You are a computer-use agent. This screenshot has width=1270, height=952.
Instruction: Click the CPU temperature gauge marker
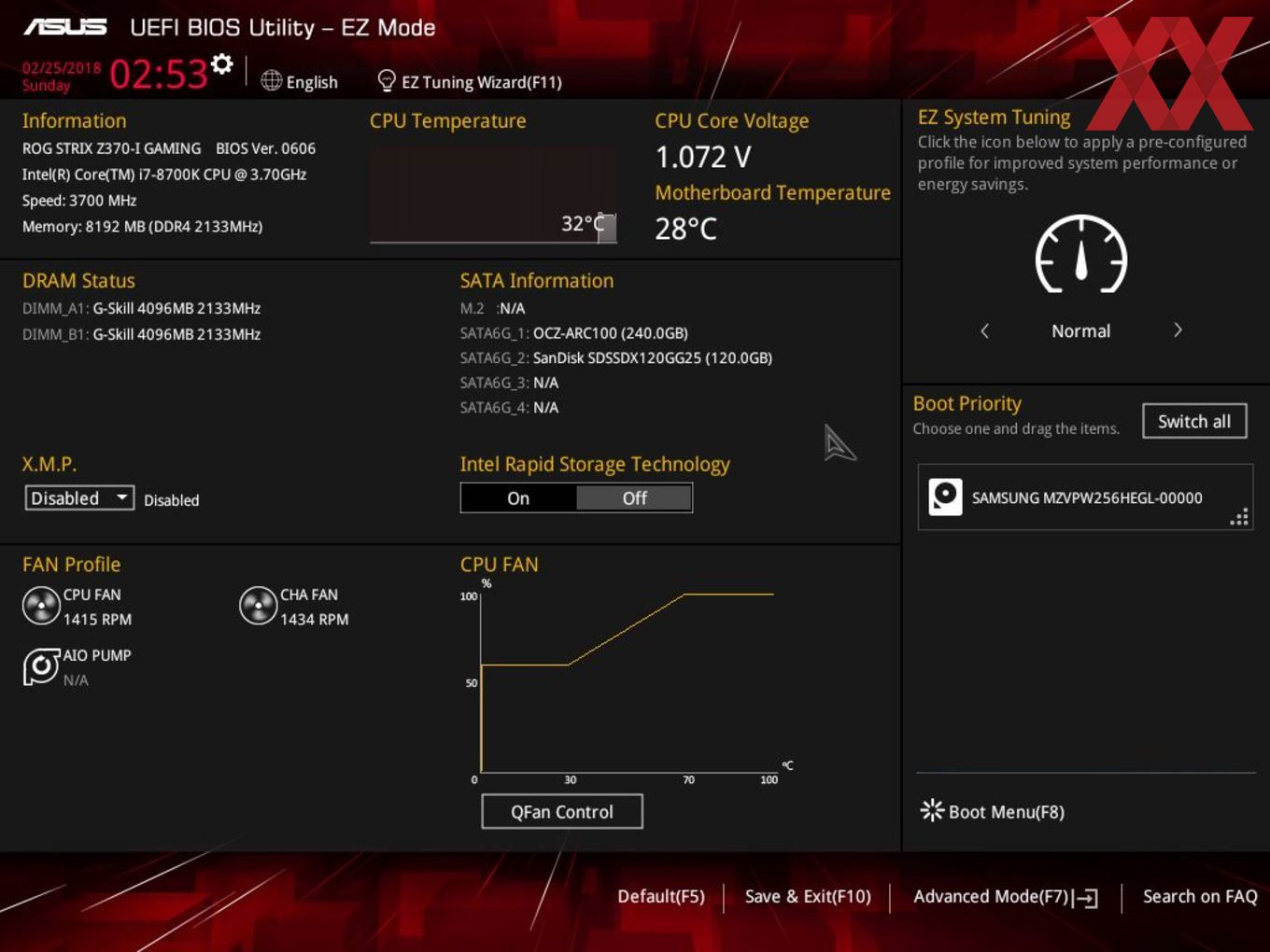coord(607,227)
